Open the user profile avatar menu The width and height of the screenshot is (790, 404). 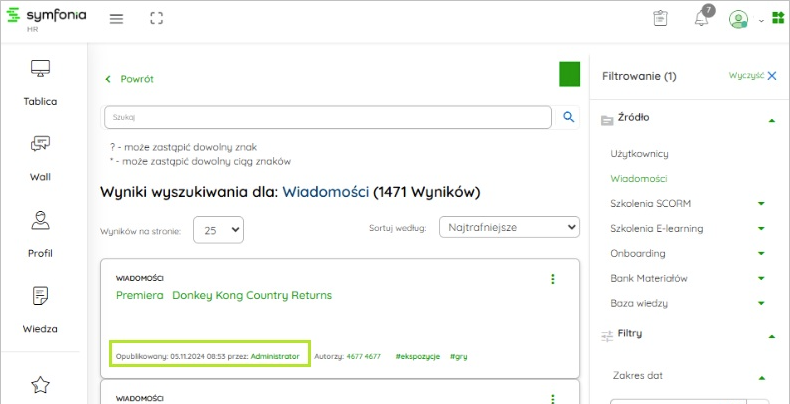click(x=739, y=19)
